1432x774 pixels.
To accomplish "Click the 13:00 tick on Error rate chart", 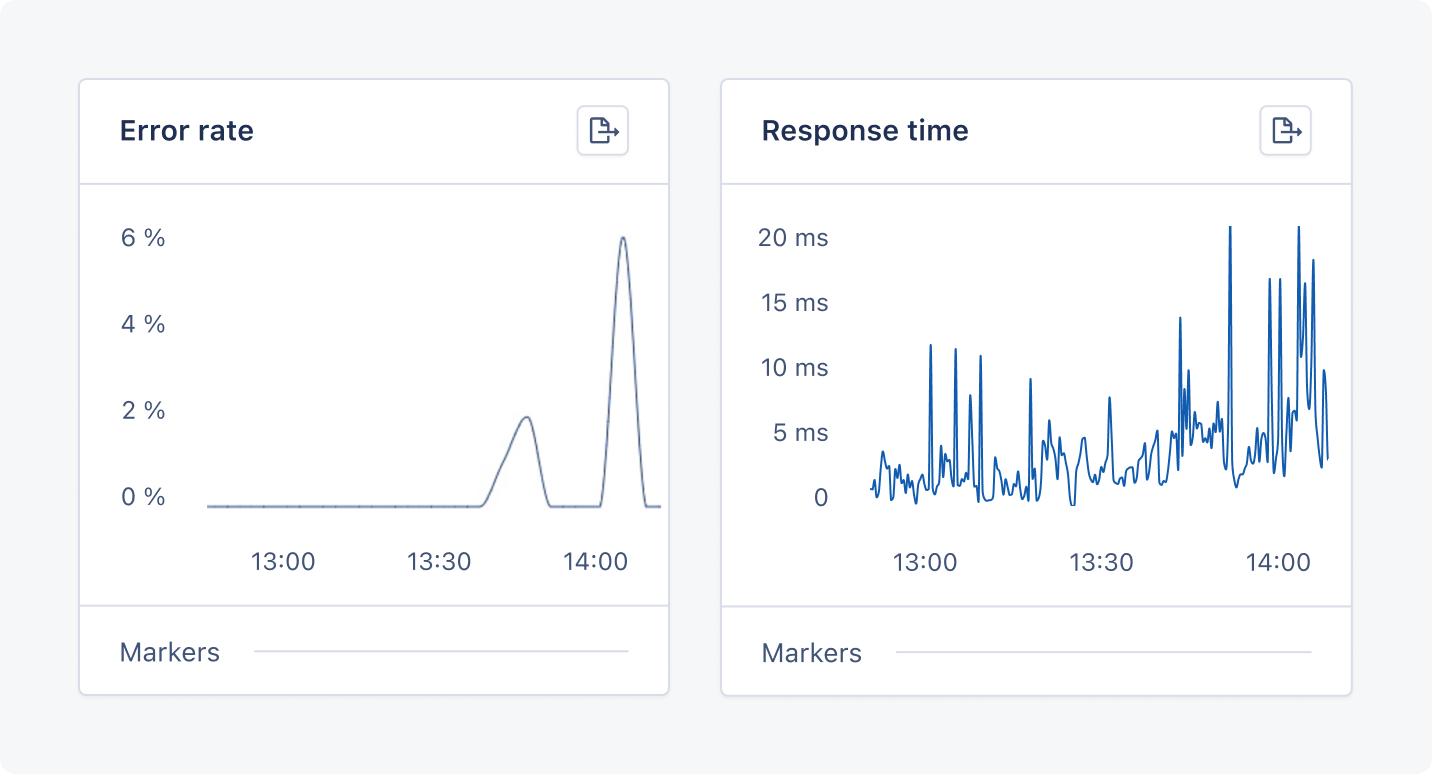I will (283, 561).
